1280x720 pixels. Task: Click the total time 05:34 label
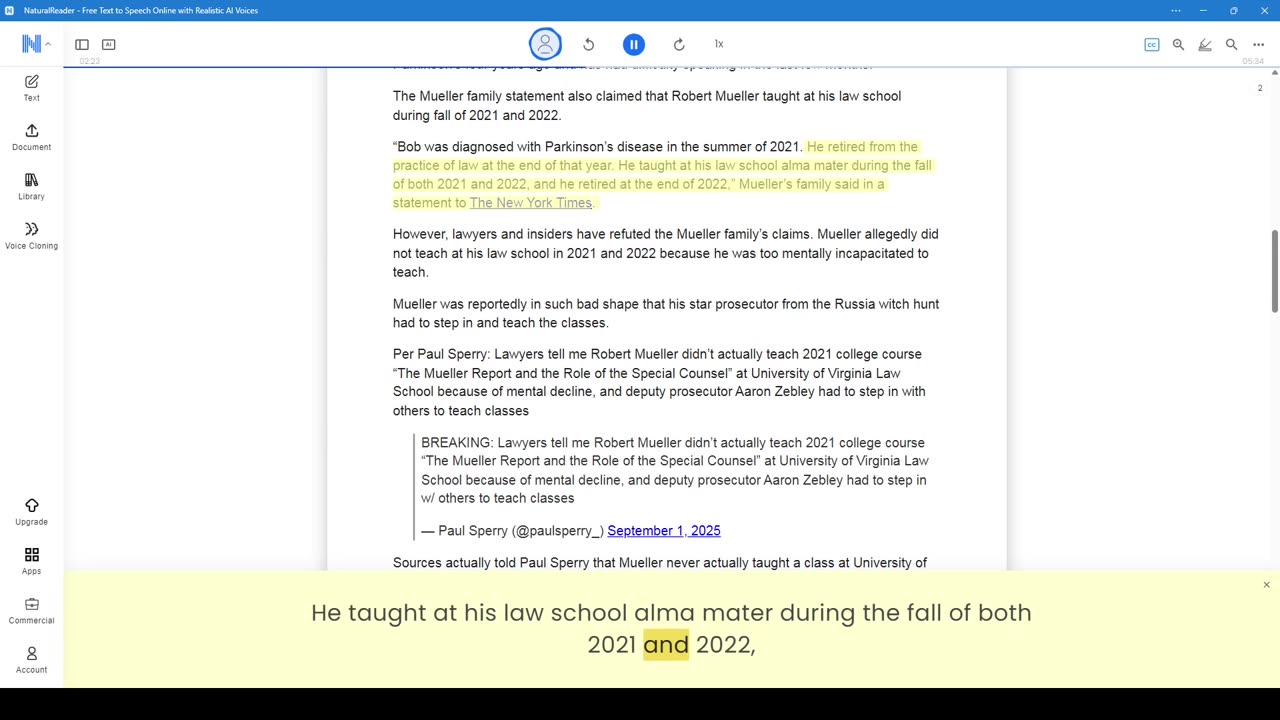tap(1253, 61)
